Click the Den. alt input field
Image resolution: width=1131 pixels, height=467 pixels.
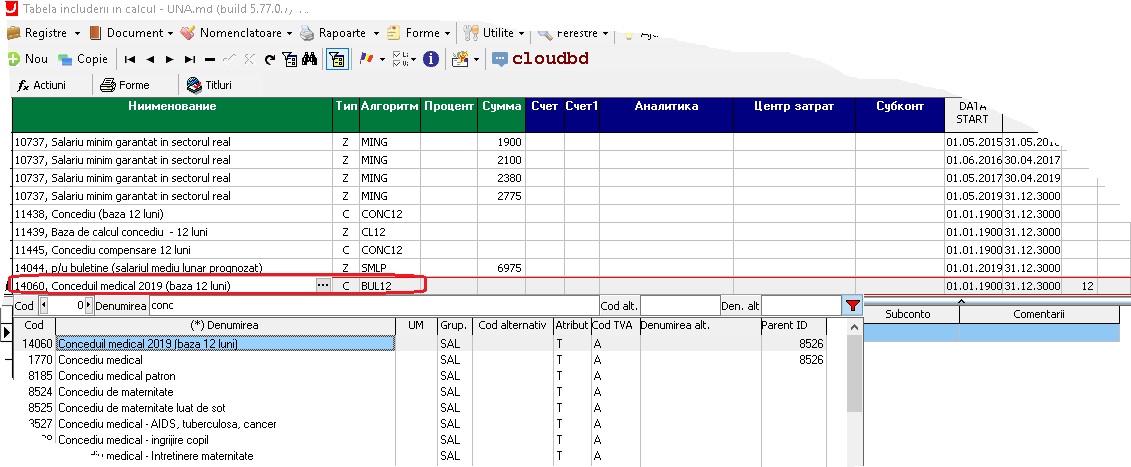click(801, 306)
